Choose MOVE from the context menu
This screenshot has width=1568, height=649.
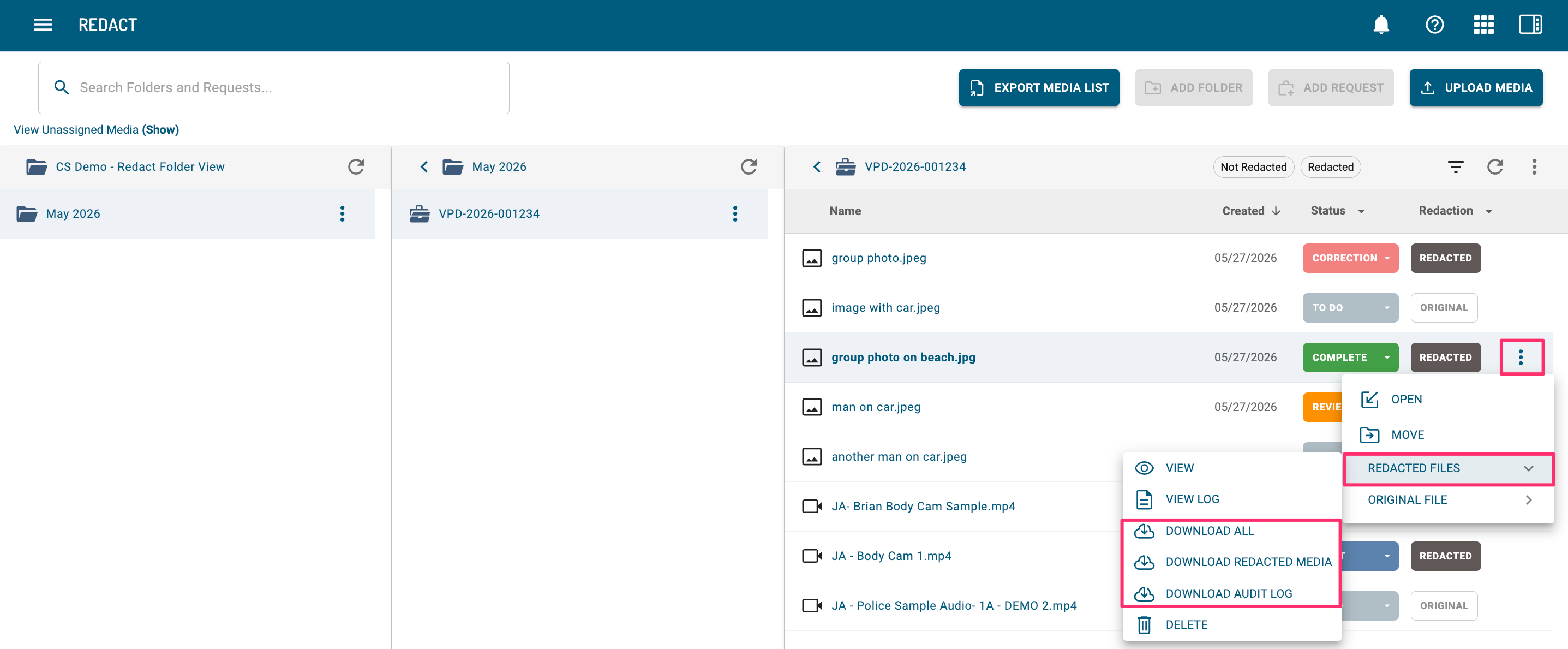click(x=1448, y=434)
